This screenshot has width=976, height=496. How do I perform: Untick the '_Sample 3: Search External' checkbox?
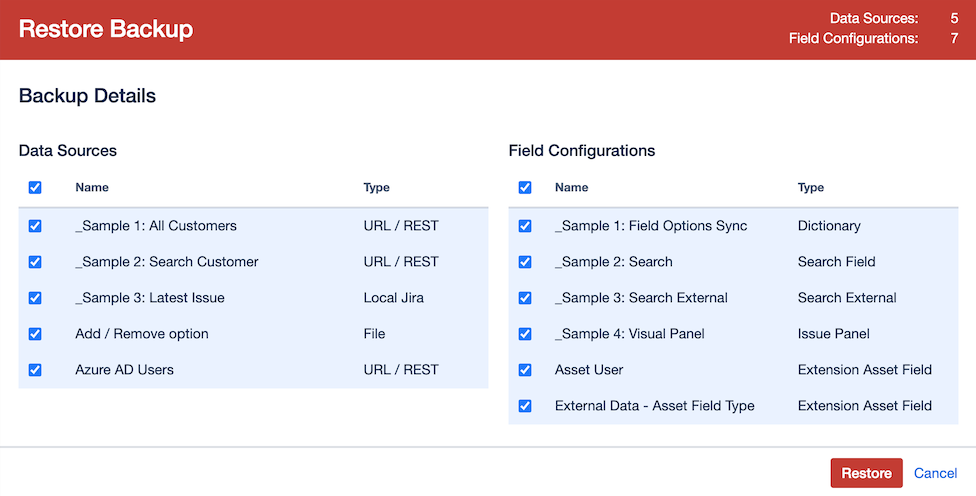click(525, 298)
